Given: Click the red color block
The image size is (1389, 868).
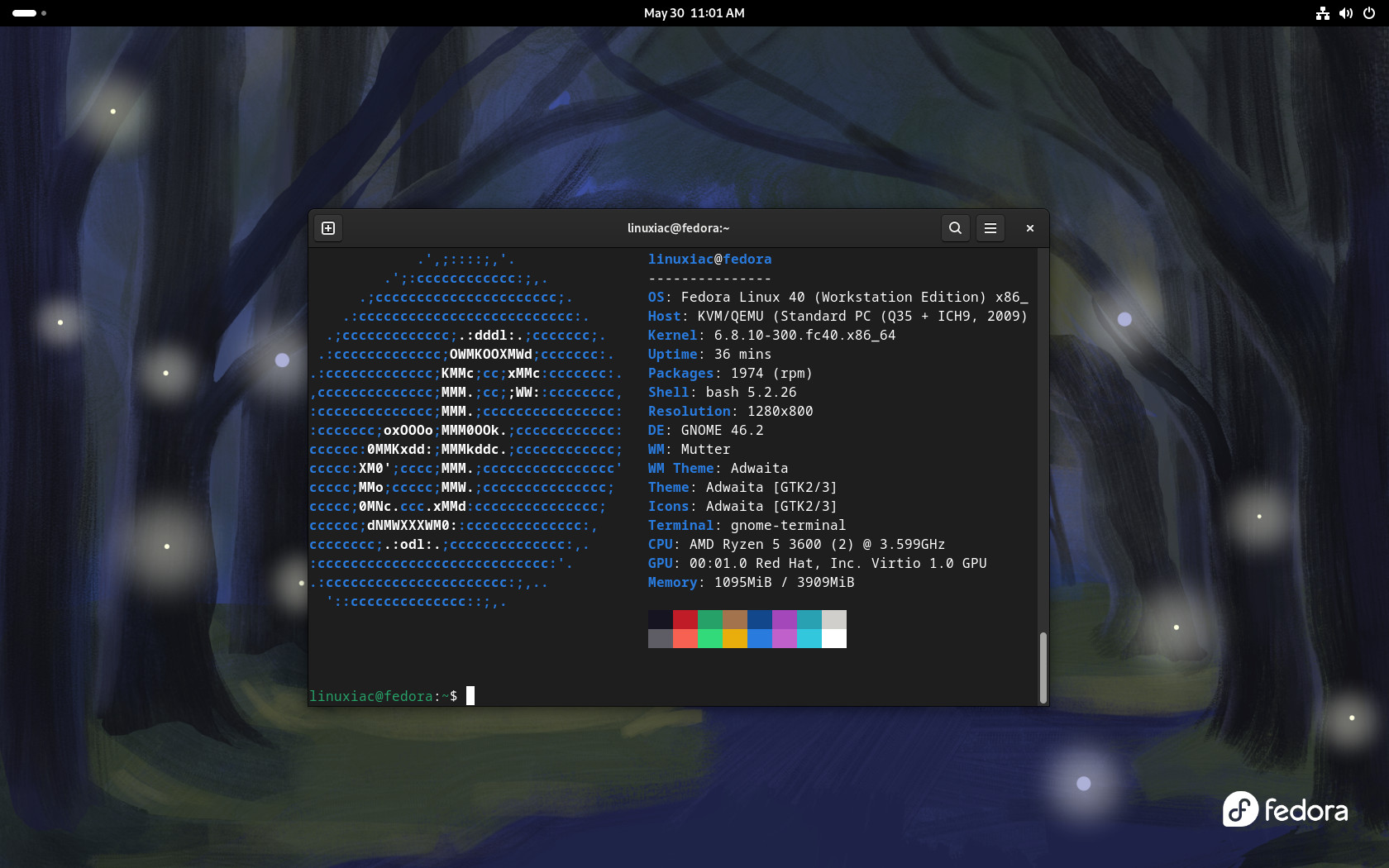Looking at the screenshot, I should [685, 619].
